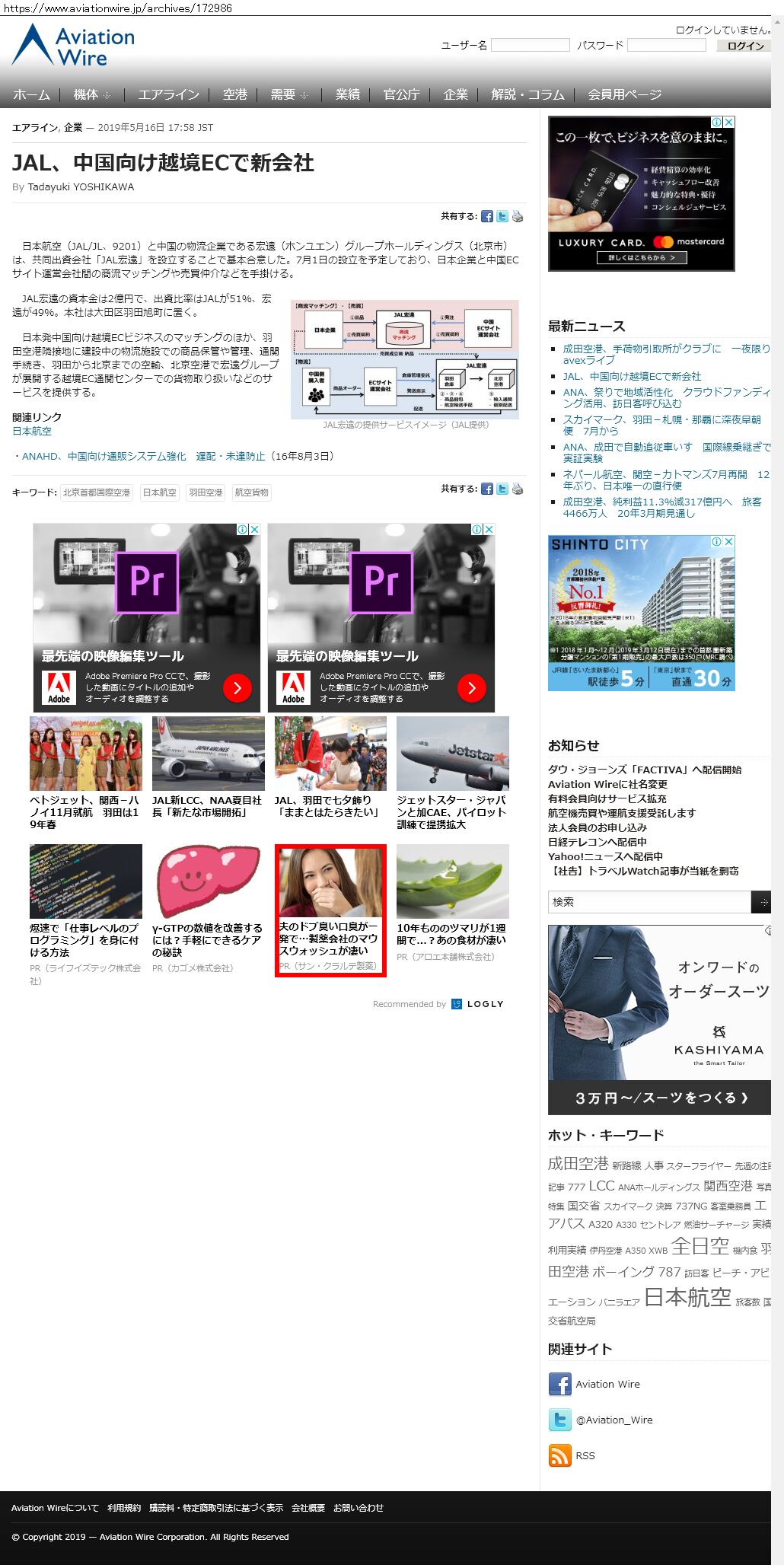Click 詳しくはこちらから on LUXURY CARD ad

point(642,258)
